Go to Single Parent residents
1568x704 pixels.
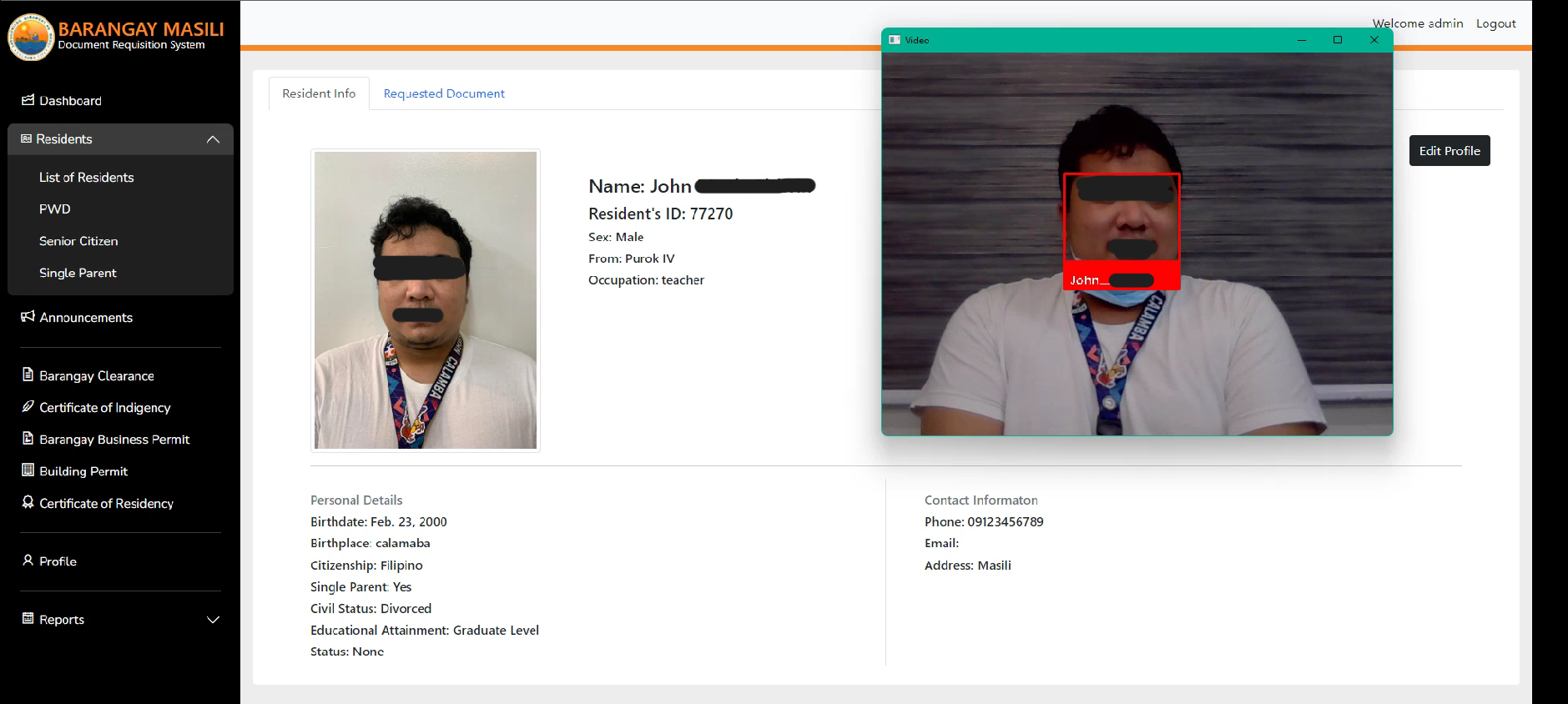click(78, 273)
